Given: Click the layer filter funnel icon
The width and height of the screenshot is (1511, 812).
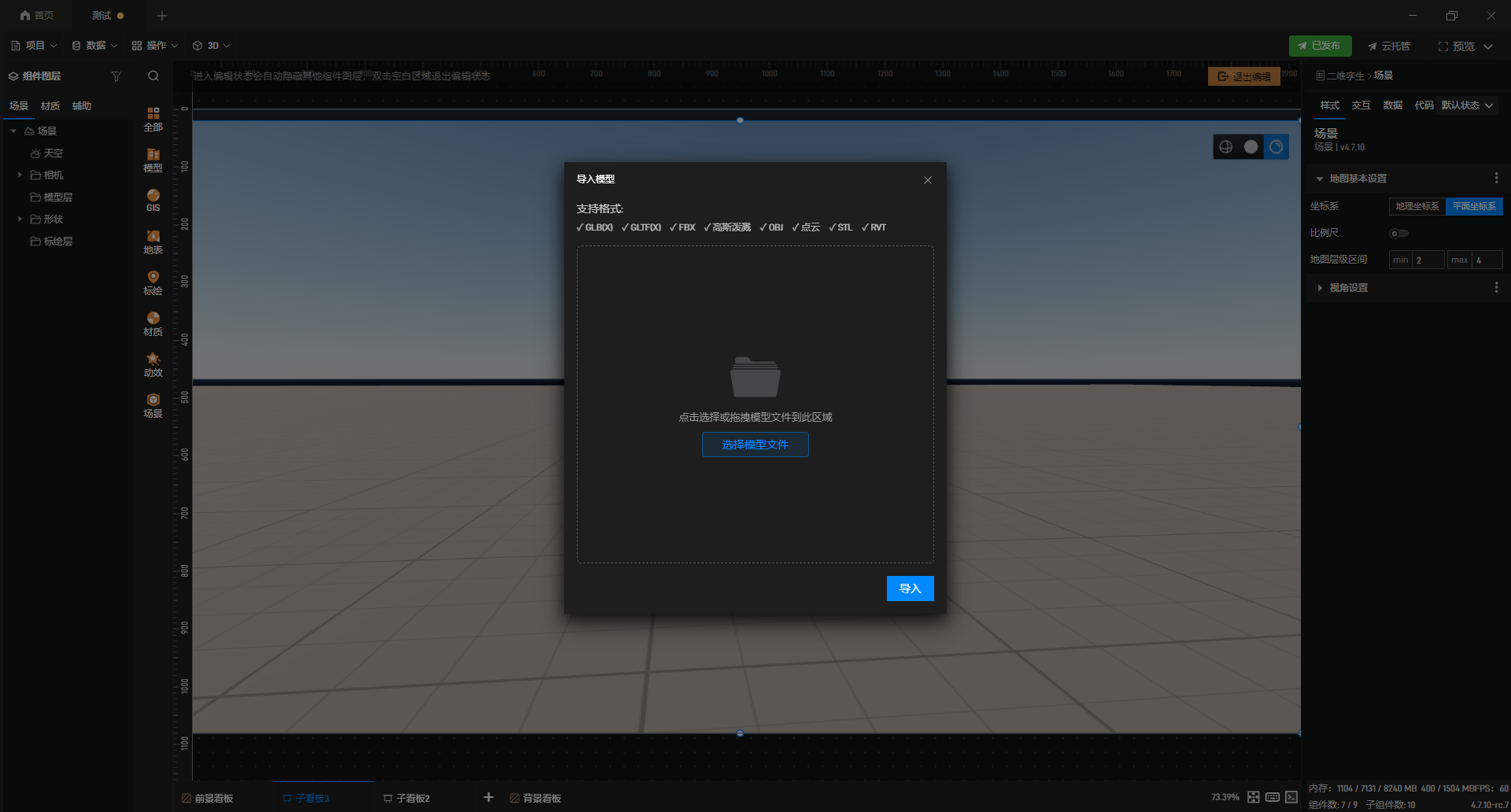Looking at the screenshot, I should click(116, 76).
